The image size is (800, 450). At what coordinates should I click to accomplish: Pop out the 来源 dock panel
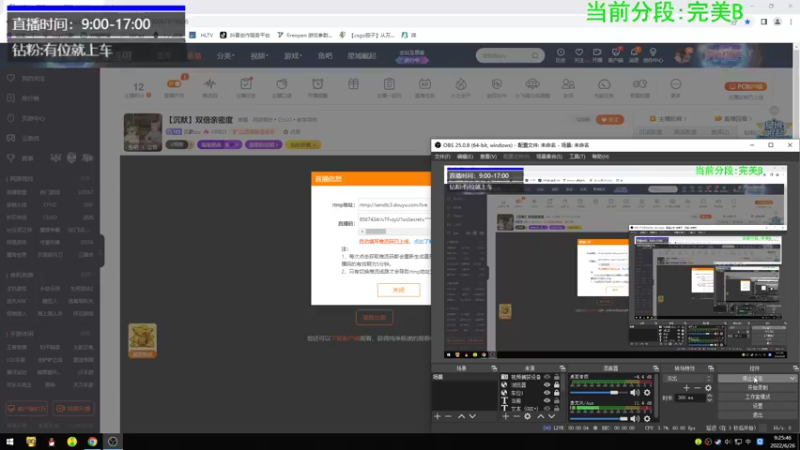[562, 368]
